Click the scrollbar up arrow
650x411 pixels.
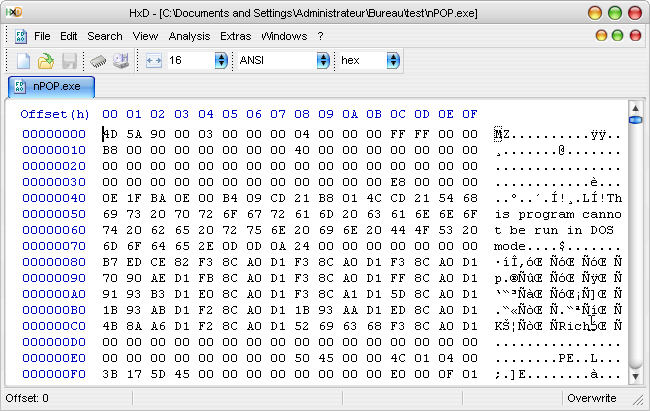click(635, 108)
